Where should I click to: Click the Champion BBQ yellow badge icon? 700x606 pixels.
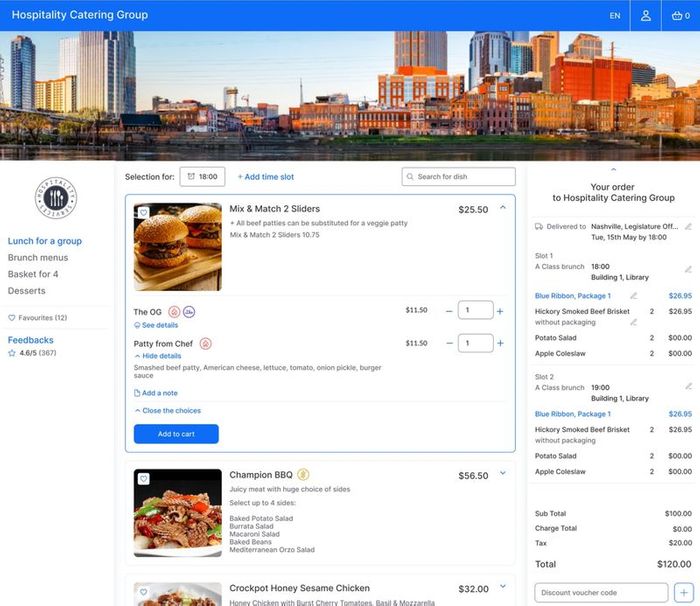coord(303,474)
